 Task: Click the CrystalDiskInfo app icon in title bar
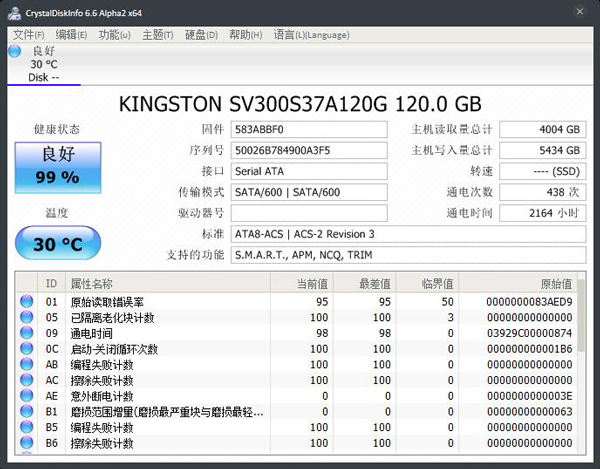point(14,13)
